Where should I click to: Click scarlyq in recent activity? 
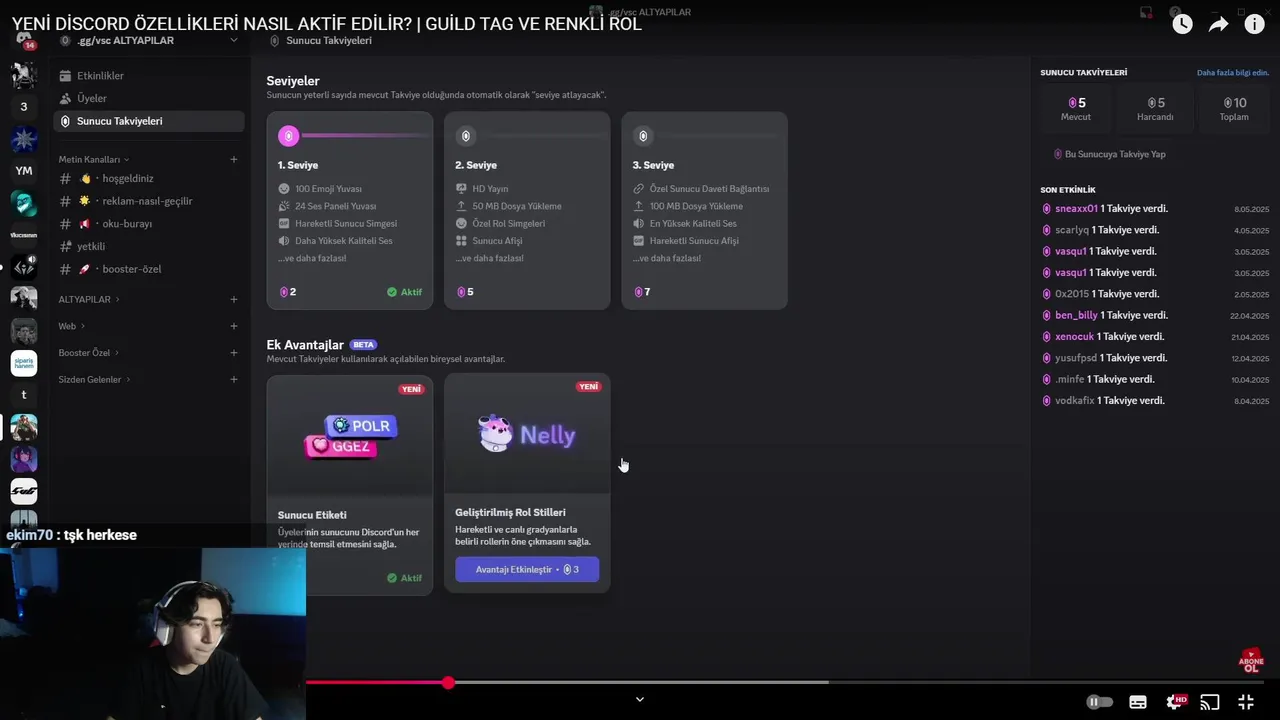[x=1072, y=230]
